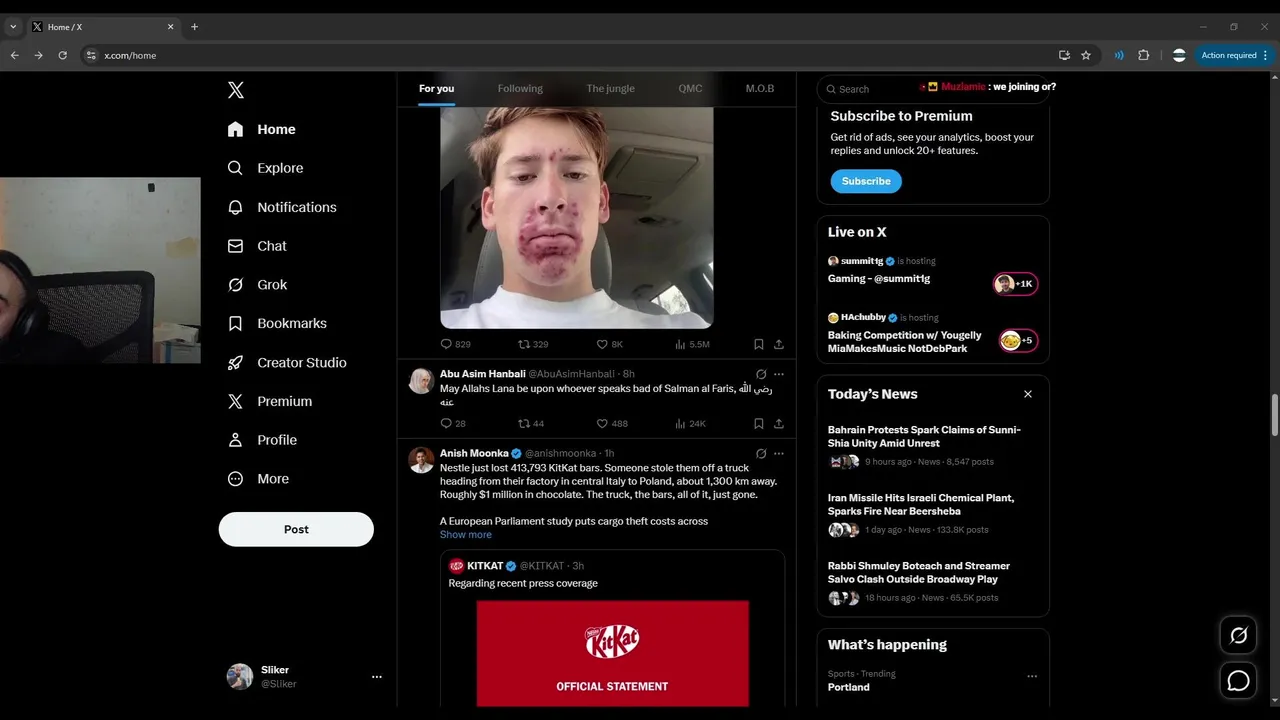Open Sliker account menu ellipsis

tap(377, 677)
